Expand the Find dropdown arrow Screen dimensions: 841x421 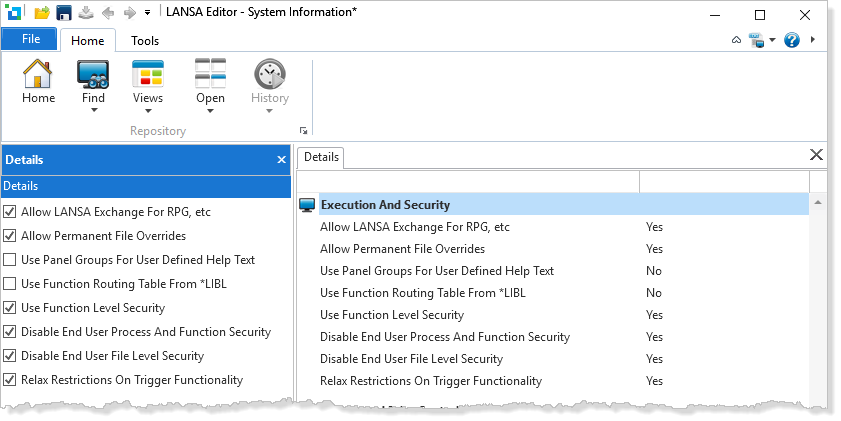tap(93, 111)
